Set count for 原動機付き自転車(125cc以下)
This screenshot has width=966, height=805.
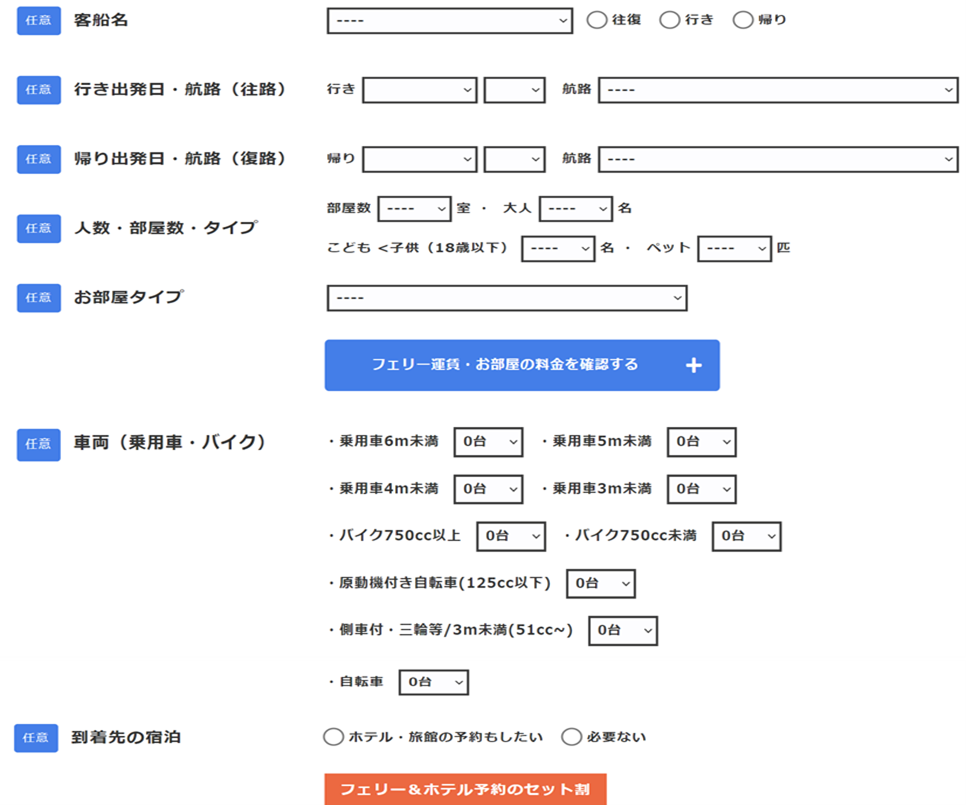point(601,584)
